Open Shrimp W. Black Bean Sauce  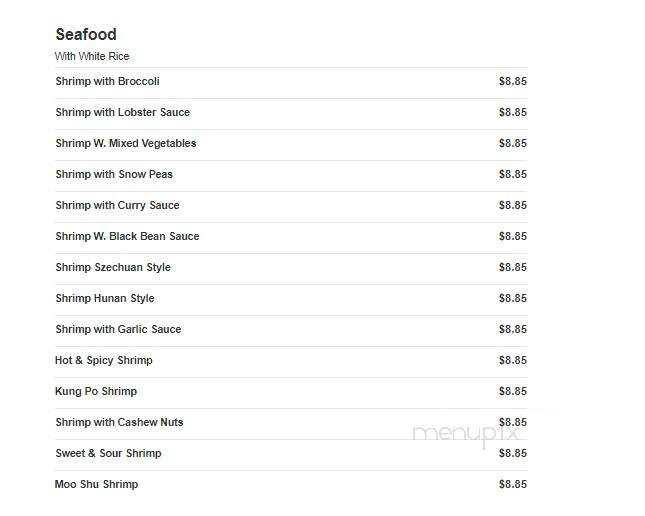(x=128, y=236)
